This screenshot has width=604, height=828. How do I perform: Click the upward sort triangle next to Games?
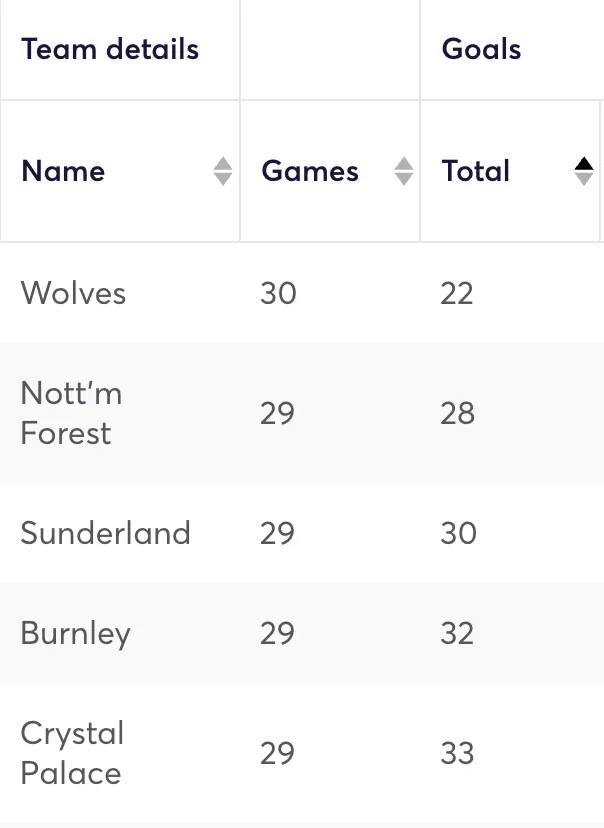404,164
